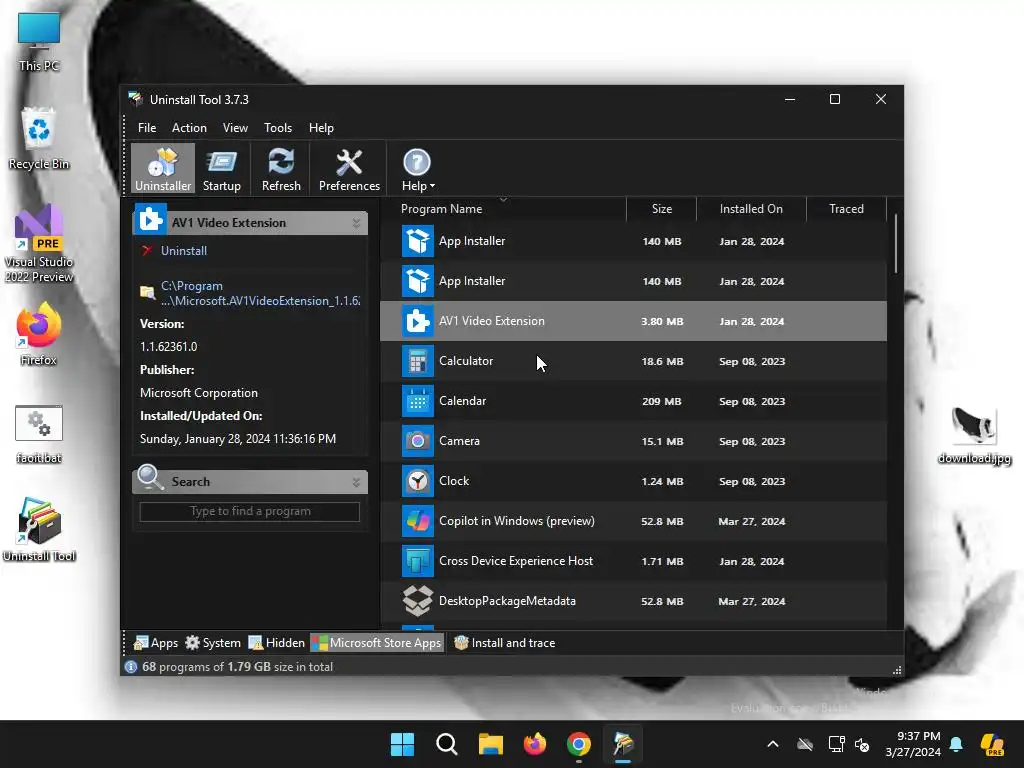1024x768 pixels.
Task: Open the Help toolbar dropdown
Action: tap(417, 168)
